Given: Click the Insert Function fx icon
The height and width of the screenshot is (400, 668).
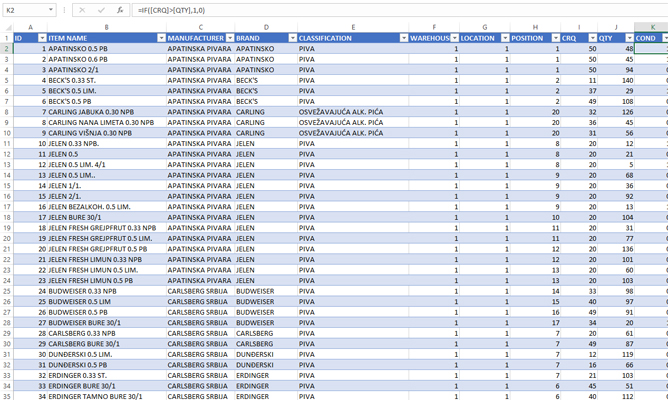Looking at the screenshot, I should point(120,10).
